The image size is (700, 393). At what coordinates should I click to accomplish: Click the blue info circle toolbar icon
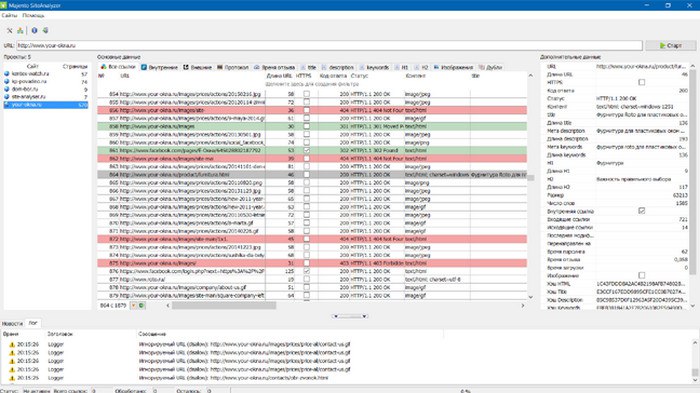click(34, 30)
